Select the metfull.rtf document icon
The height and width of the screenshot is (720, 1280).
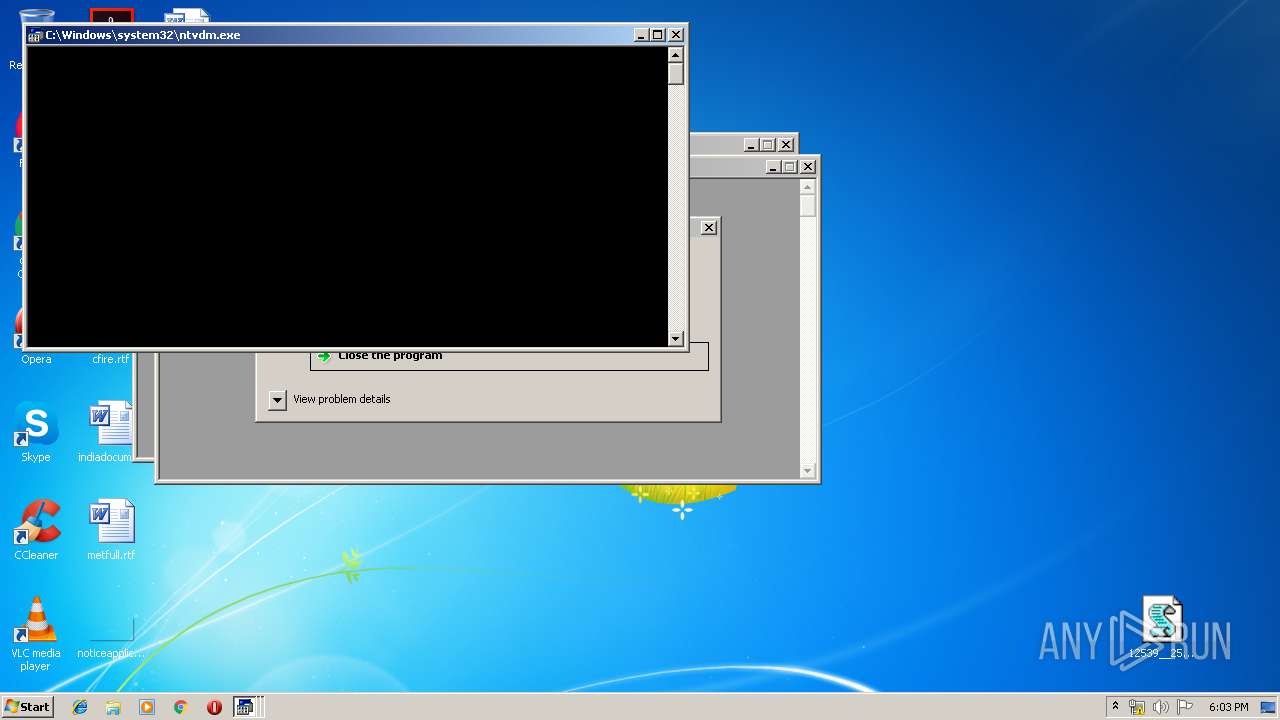[x=111, y=530]
